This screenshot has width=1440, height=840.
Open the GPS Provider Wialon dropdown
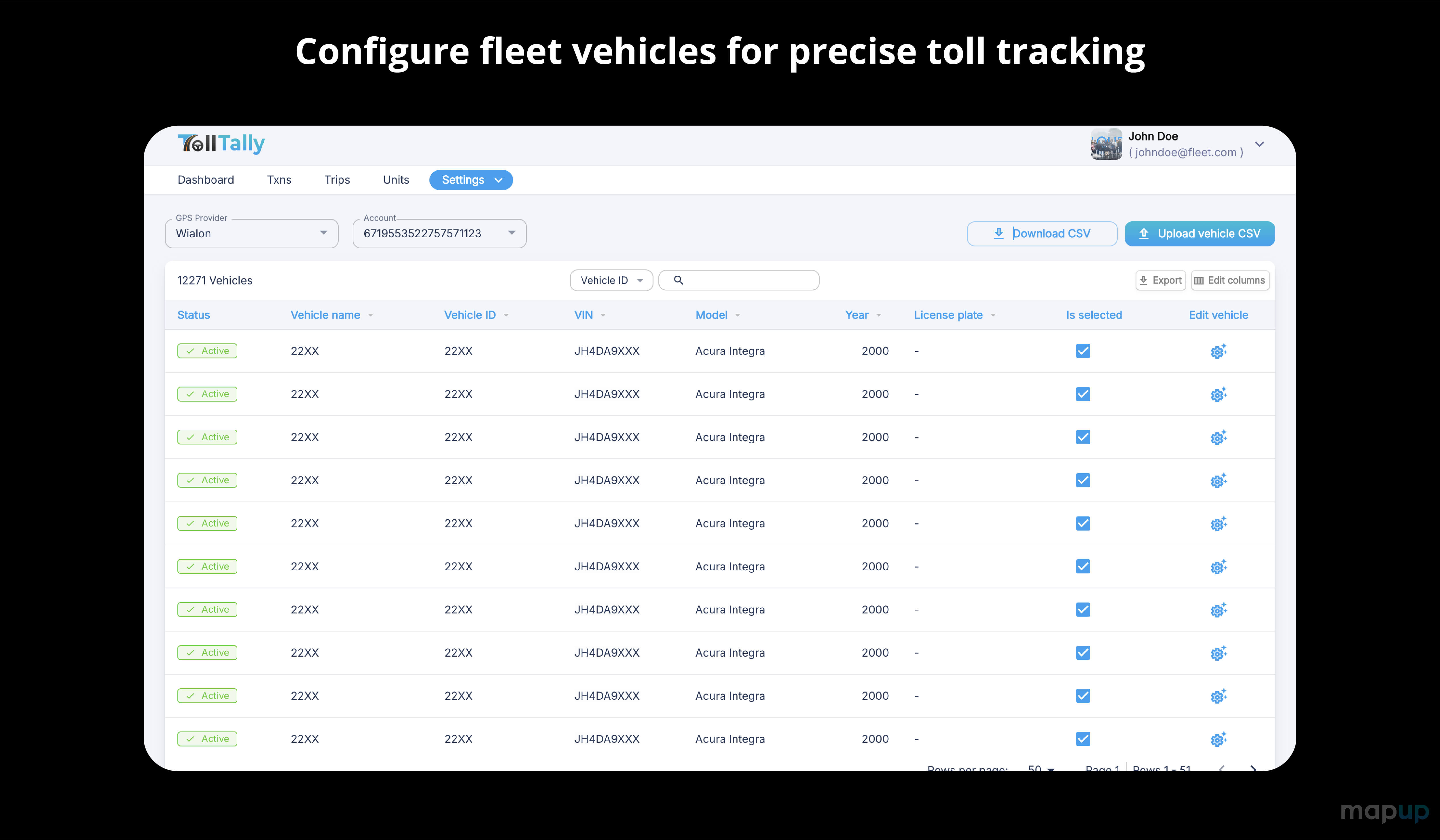tap(251, 233)
